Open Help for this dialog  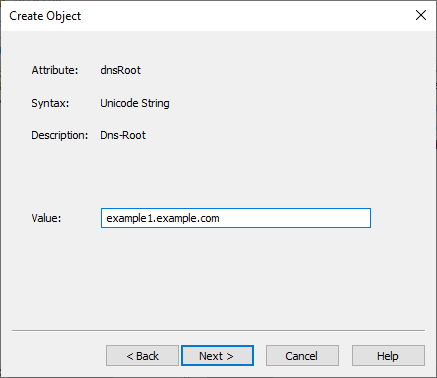pyautogui.click(x=388, y=356)
